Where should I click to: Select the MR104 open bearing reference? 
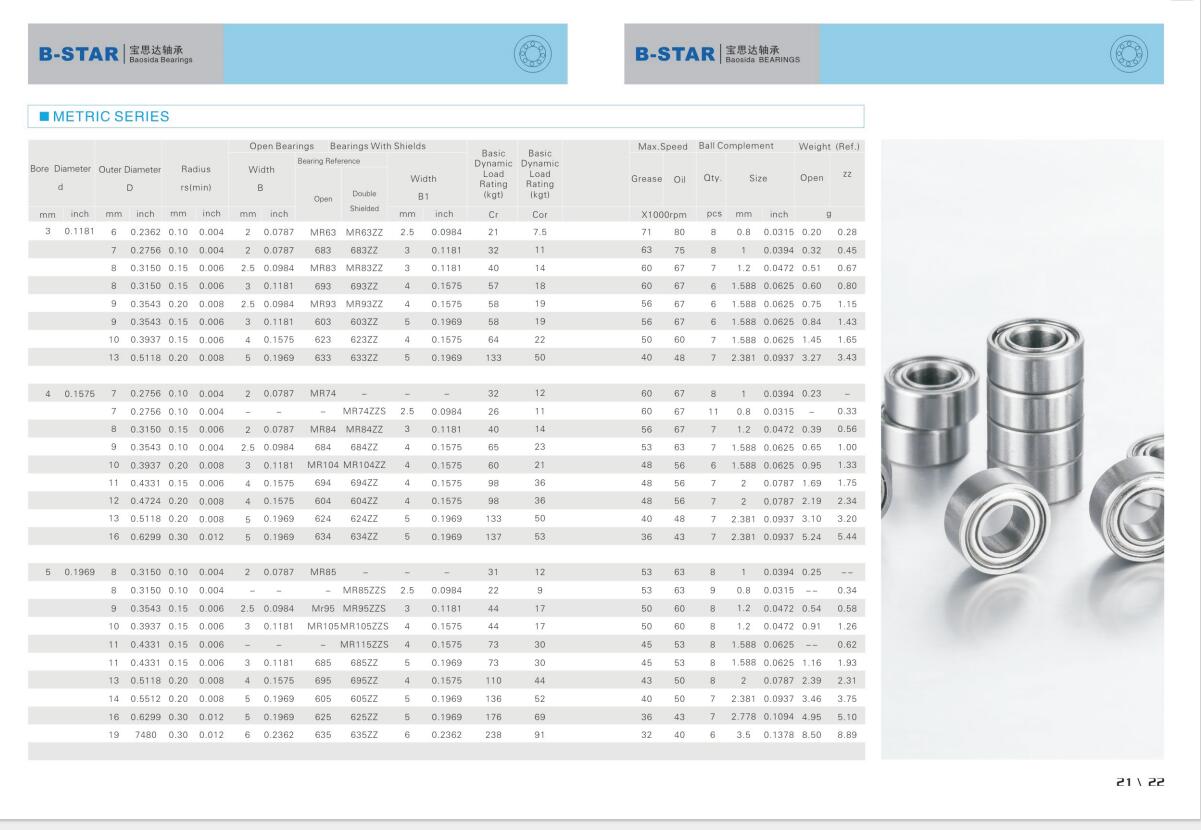323,465
